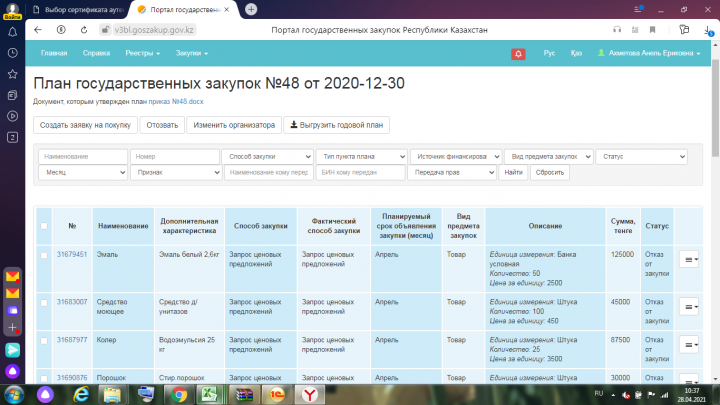This screenshot has height=405, width=720.
Task: Click the red notification bell on portal
Action: [518, 54]
